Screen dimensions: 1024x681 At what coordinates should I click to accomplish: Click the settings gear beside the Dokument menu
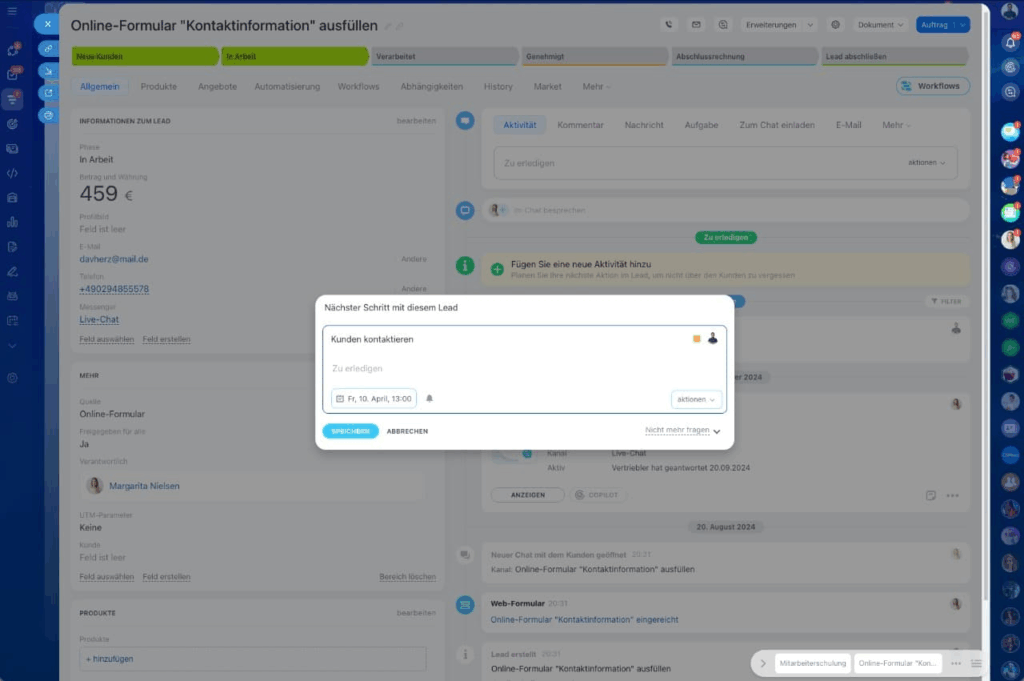click(835, 23)
